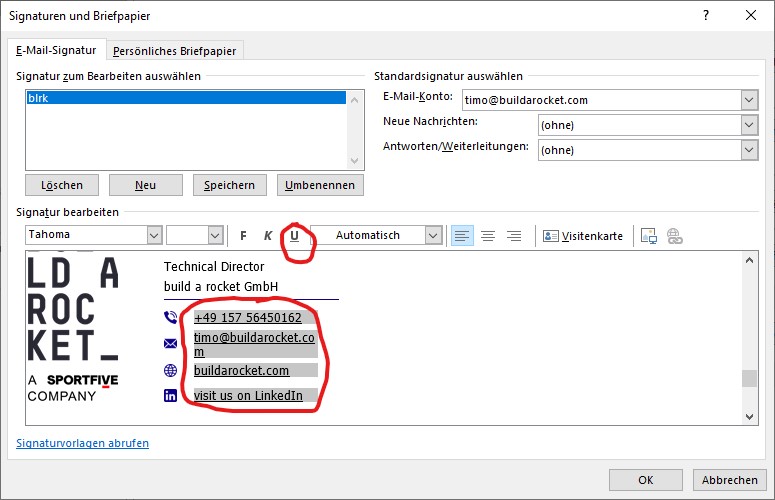Open the Neue Nachrichten signature dropdown
The height and width of the screenshot is (500, 775).
click(x=749, y=125)
